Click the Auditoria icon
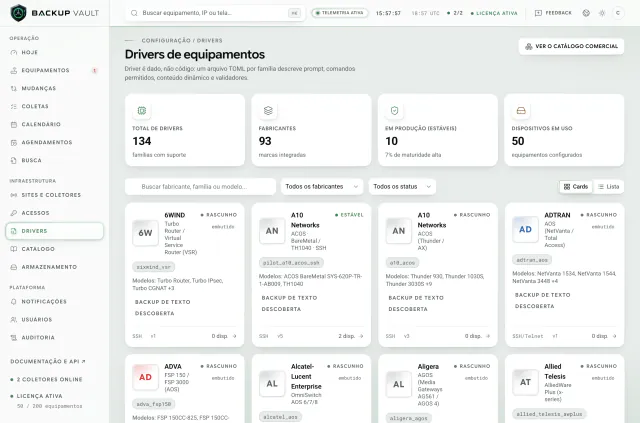Screen dimensions: 640x423 [13, 338]
